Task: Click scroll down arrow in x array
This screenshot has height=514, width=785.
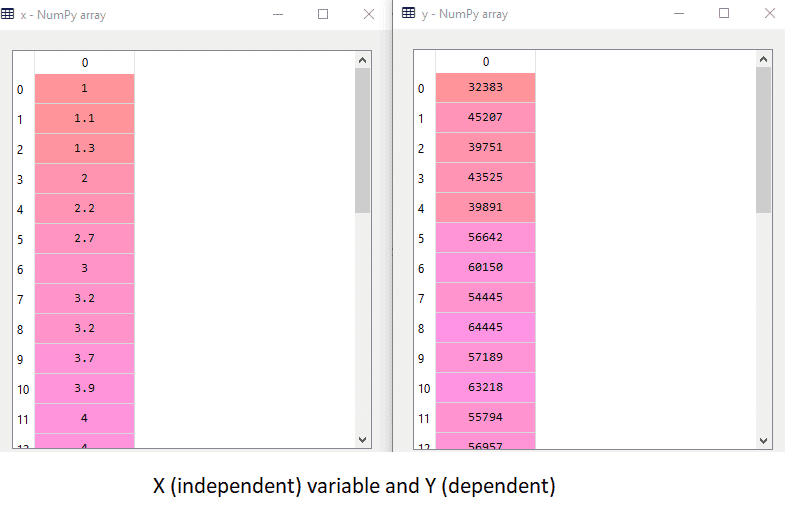Action: pos(362,439)
